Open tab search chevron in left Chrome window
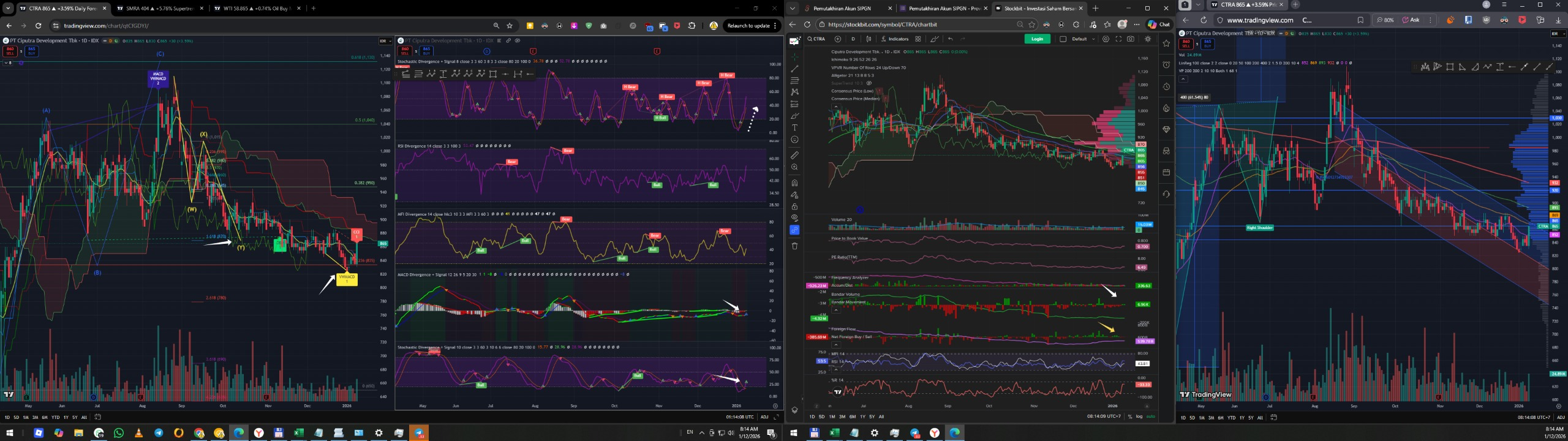The width and height of the screenshot is (1568, 441). pyautogui.click(x=8, y=9)
